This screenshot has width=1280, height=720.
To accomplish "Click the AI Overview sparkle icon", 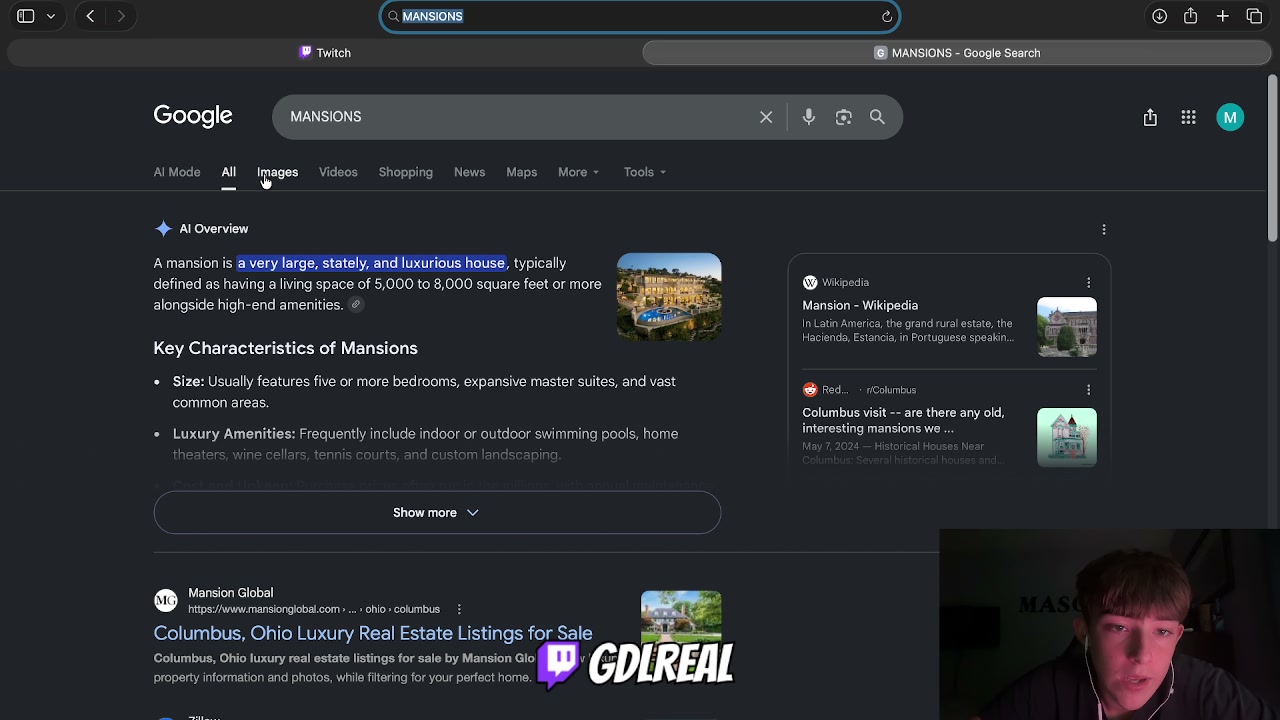I will pyautogui.click(x=163, y=229).
